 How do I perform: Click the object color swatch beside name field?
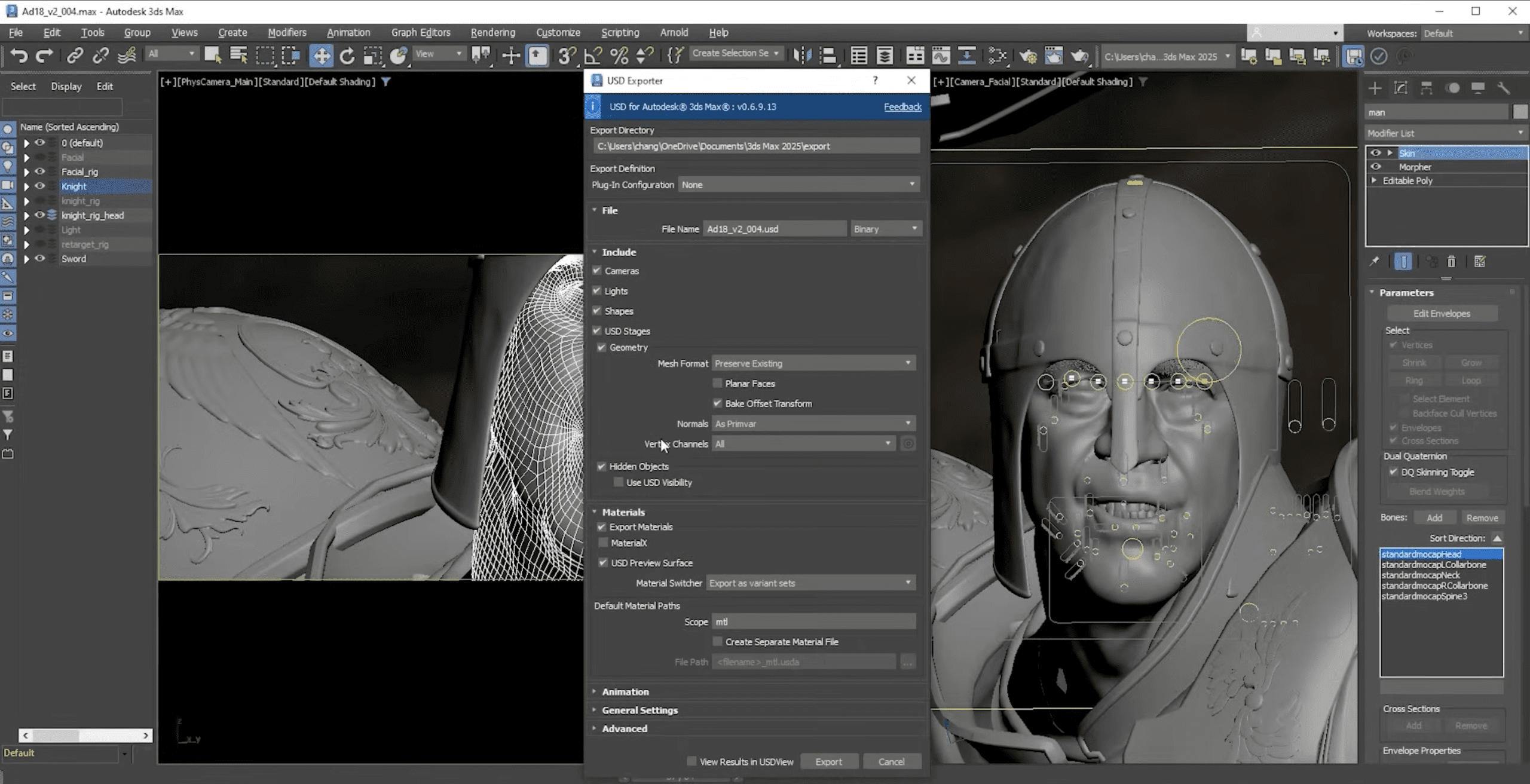(x=1520, y=112)
